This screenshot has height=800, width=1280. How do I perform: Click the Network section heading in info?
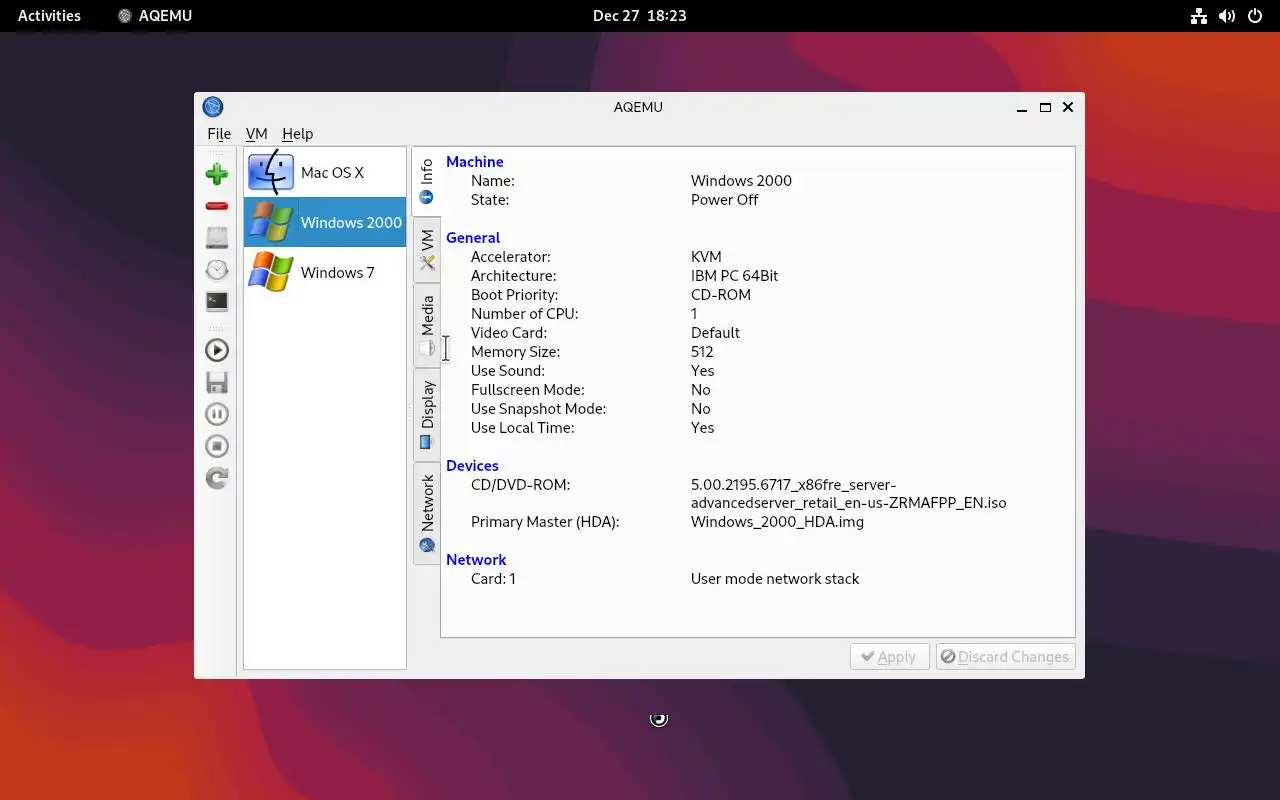tap(476, 559)
